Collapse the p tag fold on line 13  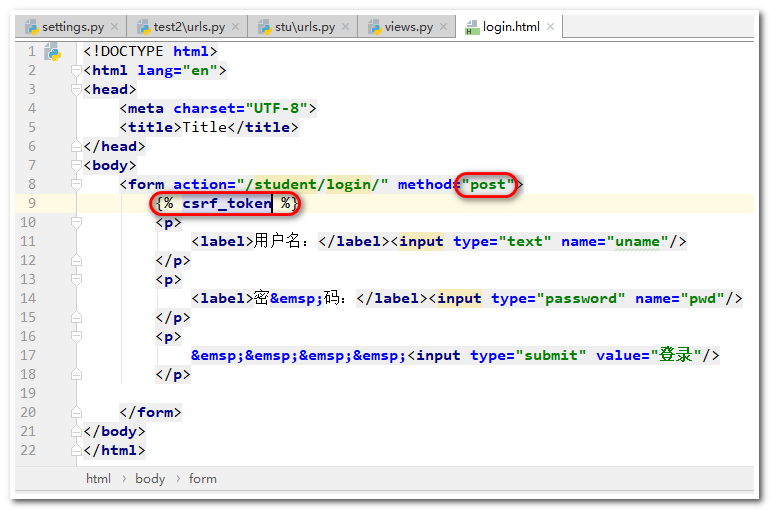point(76,279)
